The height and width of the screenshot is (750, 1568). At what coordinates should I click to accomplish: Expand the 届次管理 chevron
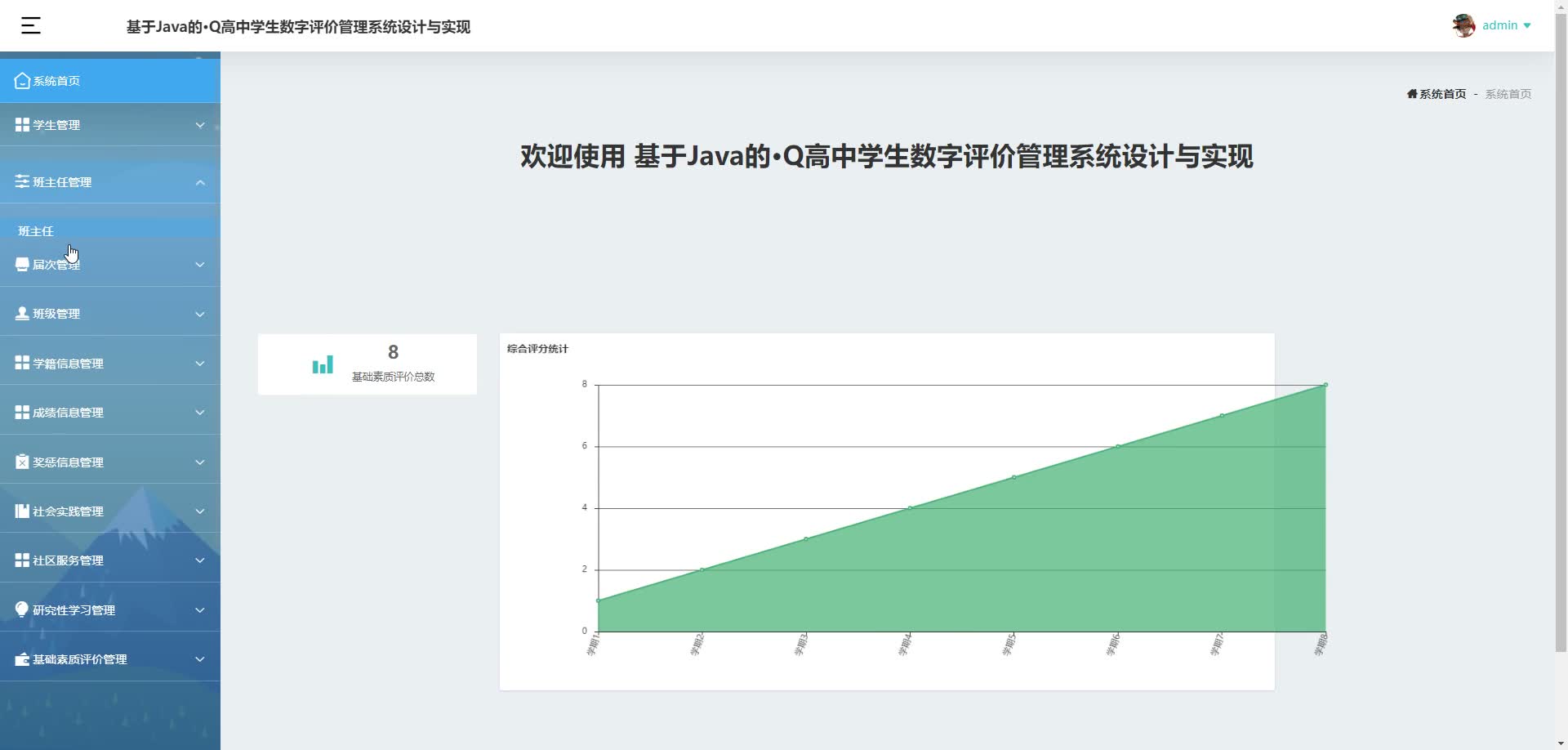[200, 265]
